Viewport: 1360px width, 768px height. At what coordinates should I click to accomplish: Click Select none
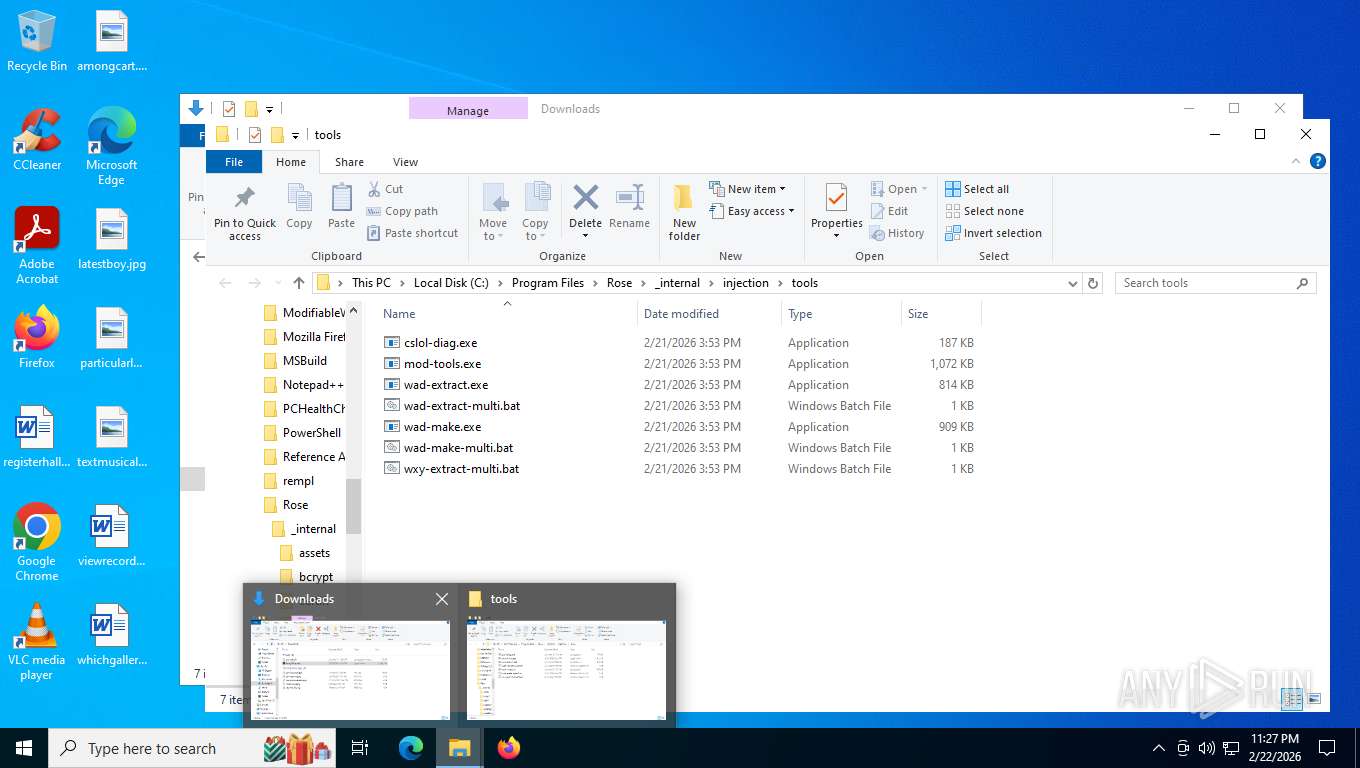[x=984, y=211]
